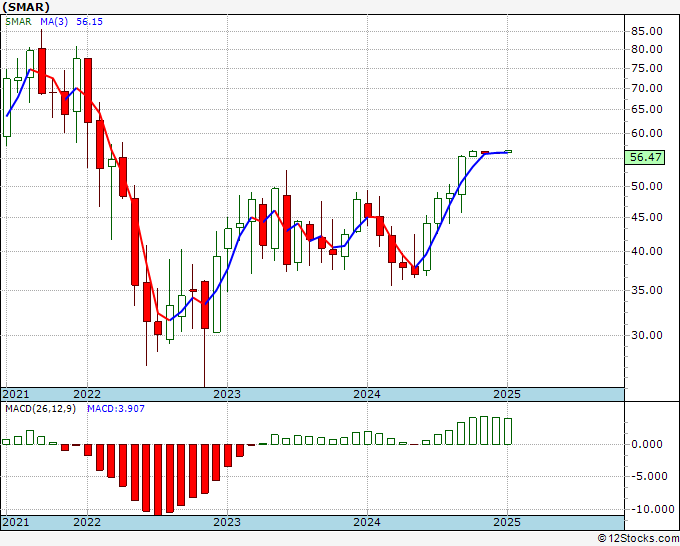The height and width of the screenshot is (546, 680).
Task: Click the latest candlestick at 2025
Action: click(508, 151)
